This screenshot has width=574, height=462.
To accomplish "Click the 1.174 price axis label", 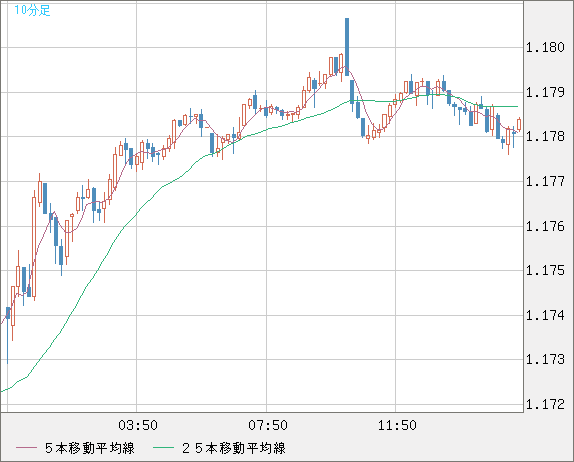I will (x=545, y=315).
